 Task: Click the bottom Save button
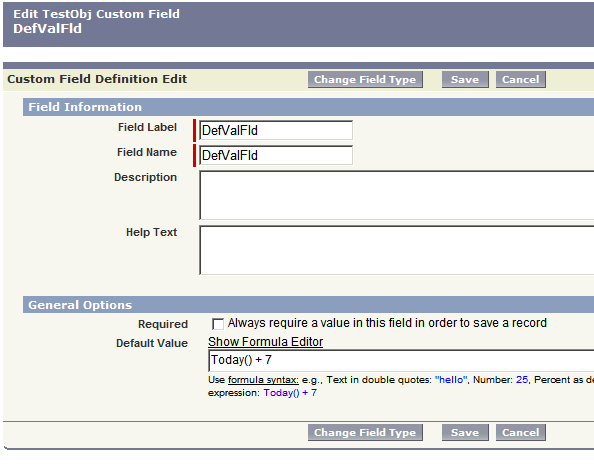(465, 432)
